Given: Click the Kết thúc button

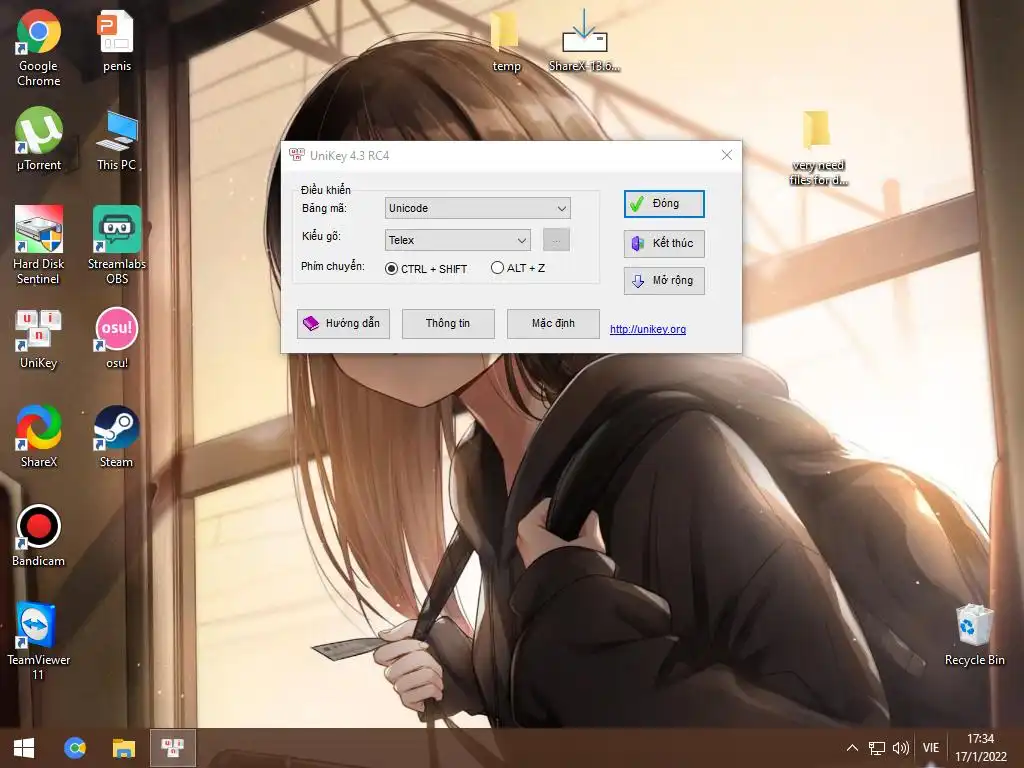Looking at the screenshot, I should pos(664,244).
